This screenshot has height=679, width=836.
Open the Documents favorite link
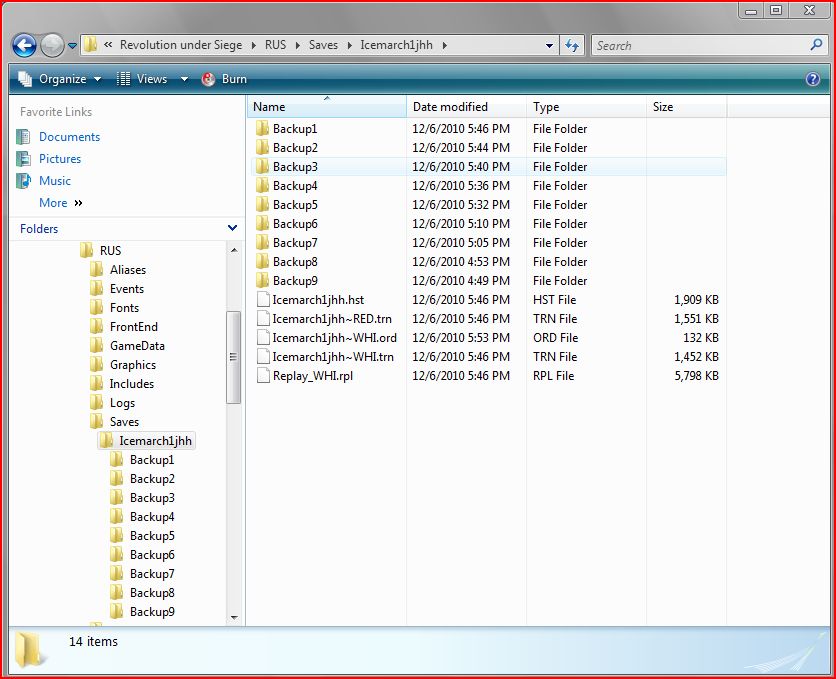(69, 137)
